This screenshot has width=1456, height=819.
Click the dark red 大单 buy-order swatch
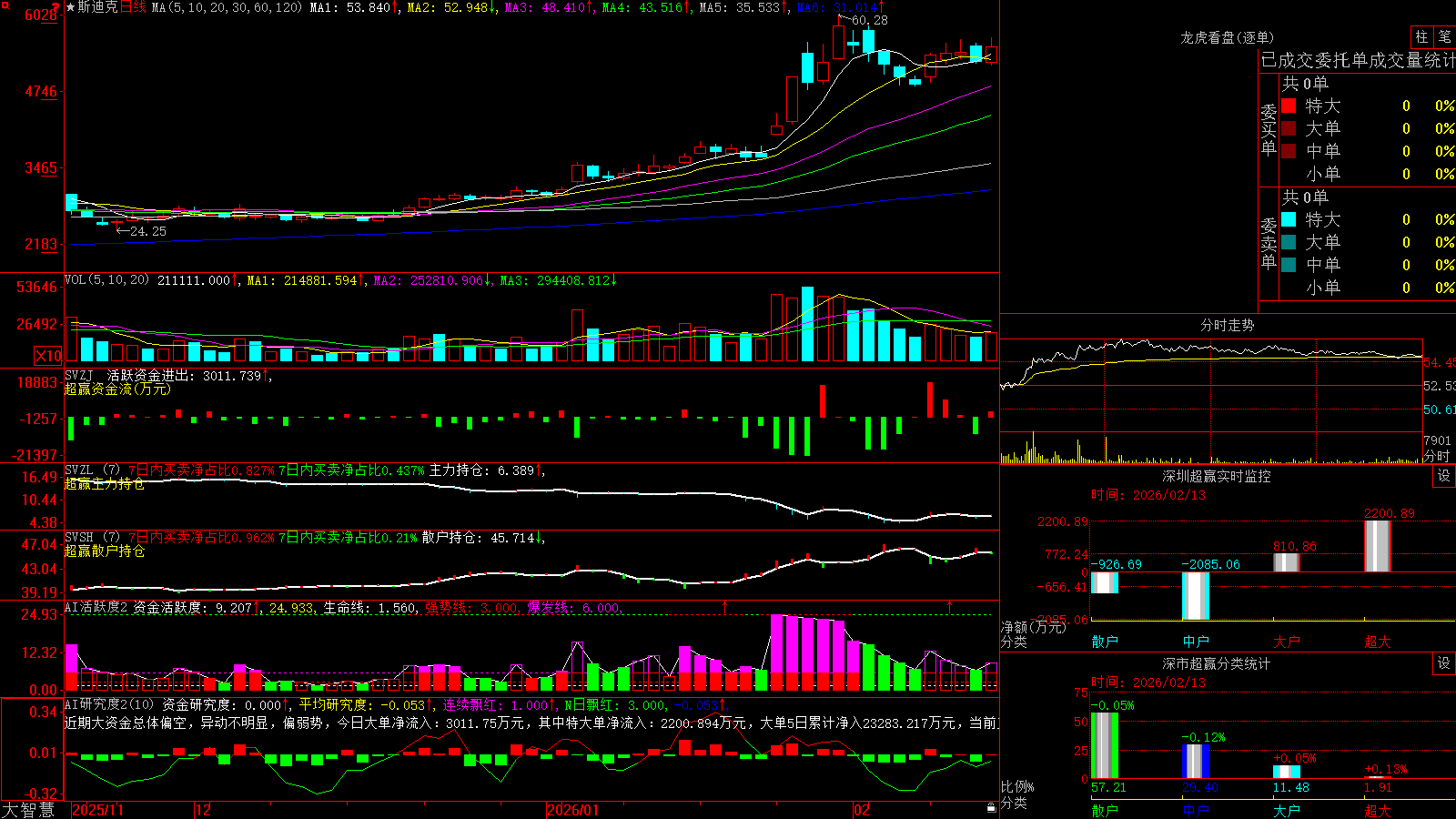tap(1289, 128)
